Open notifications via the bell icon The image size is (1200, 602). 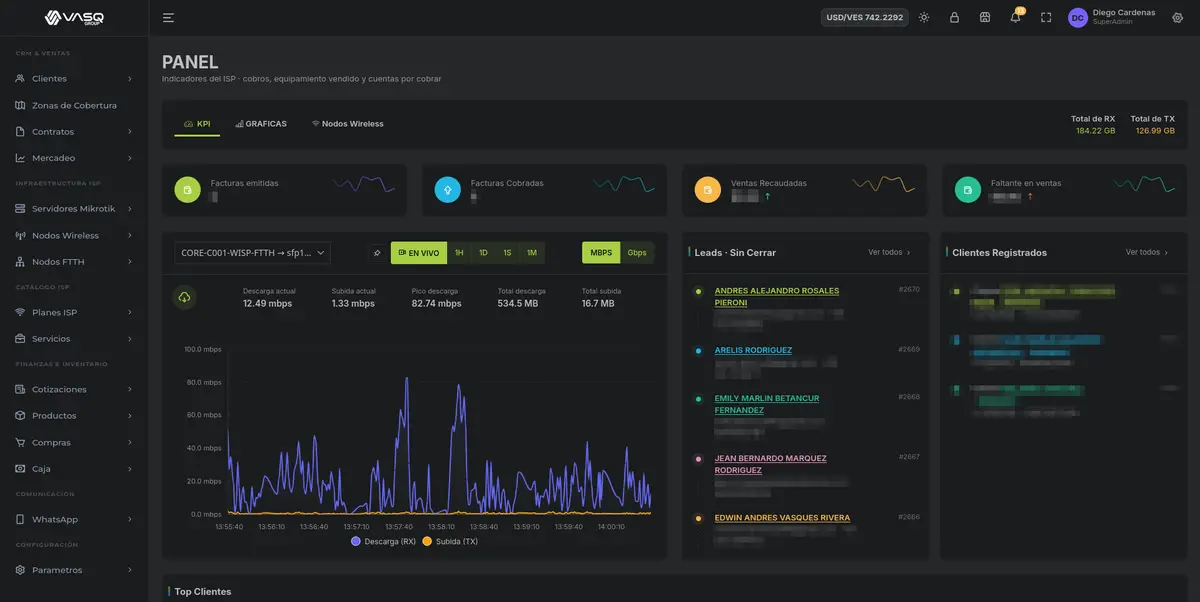1015,17
